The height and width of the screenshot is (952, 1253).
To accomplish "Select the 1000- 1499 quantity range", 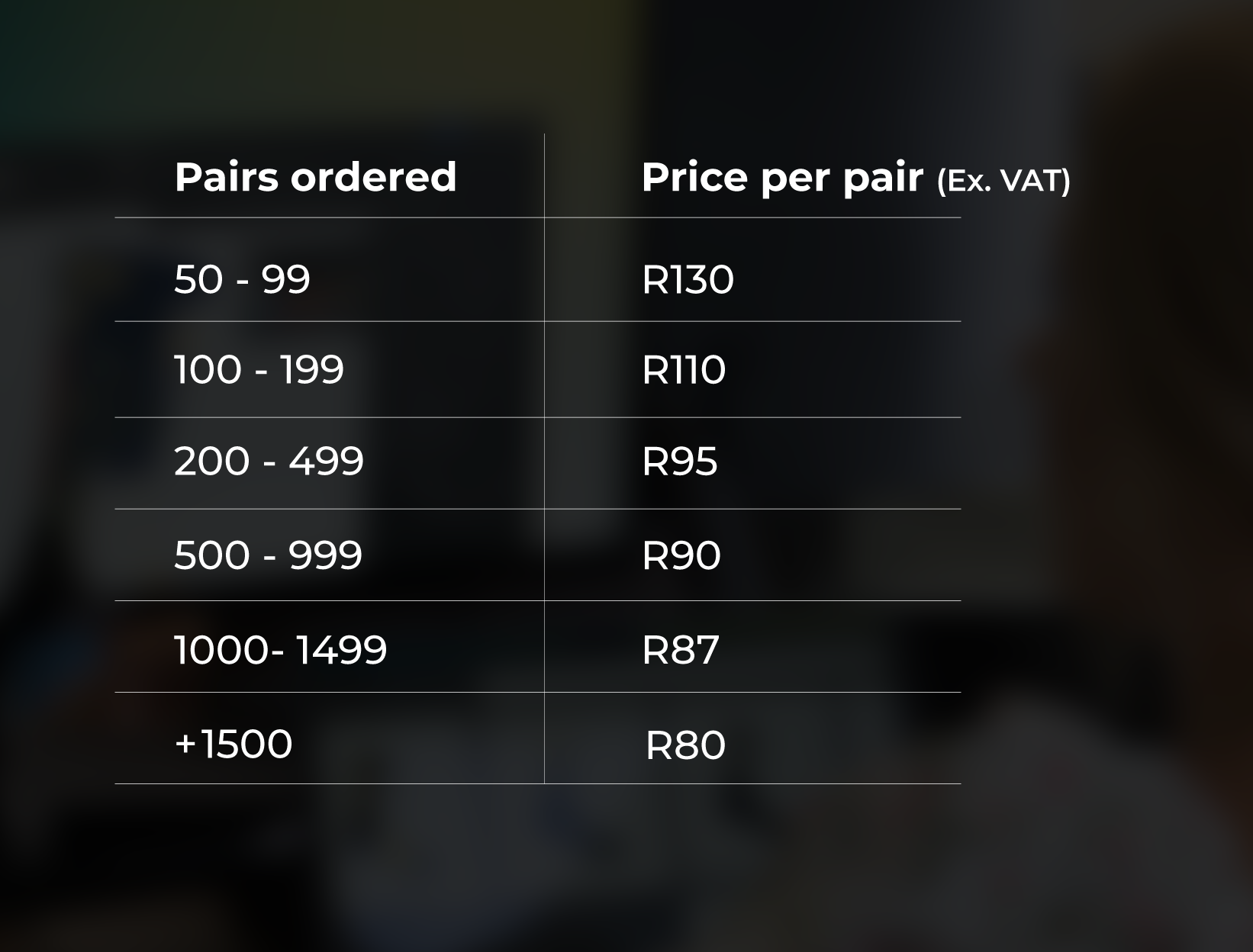I will [x=280, y=650].
